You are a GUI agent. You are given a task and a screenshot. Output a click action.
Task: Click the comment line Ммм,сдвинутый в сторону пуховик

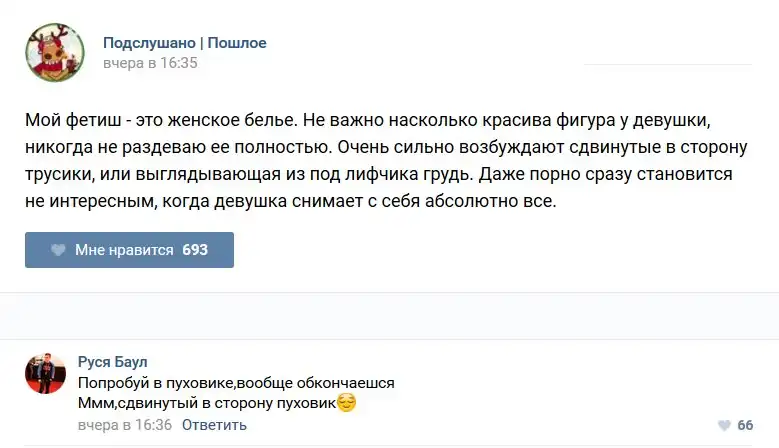206,404
